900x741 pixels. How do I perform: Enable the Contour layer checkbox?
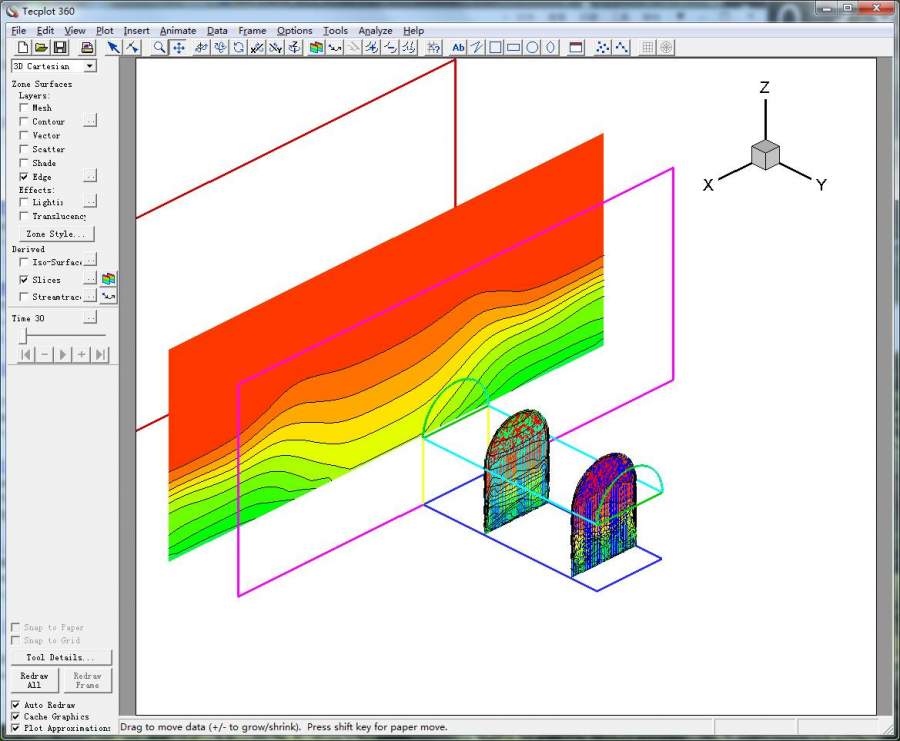(x=25, y=121)
